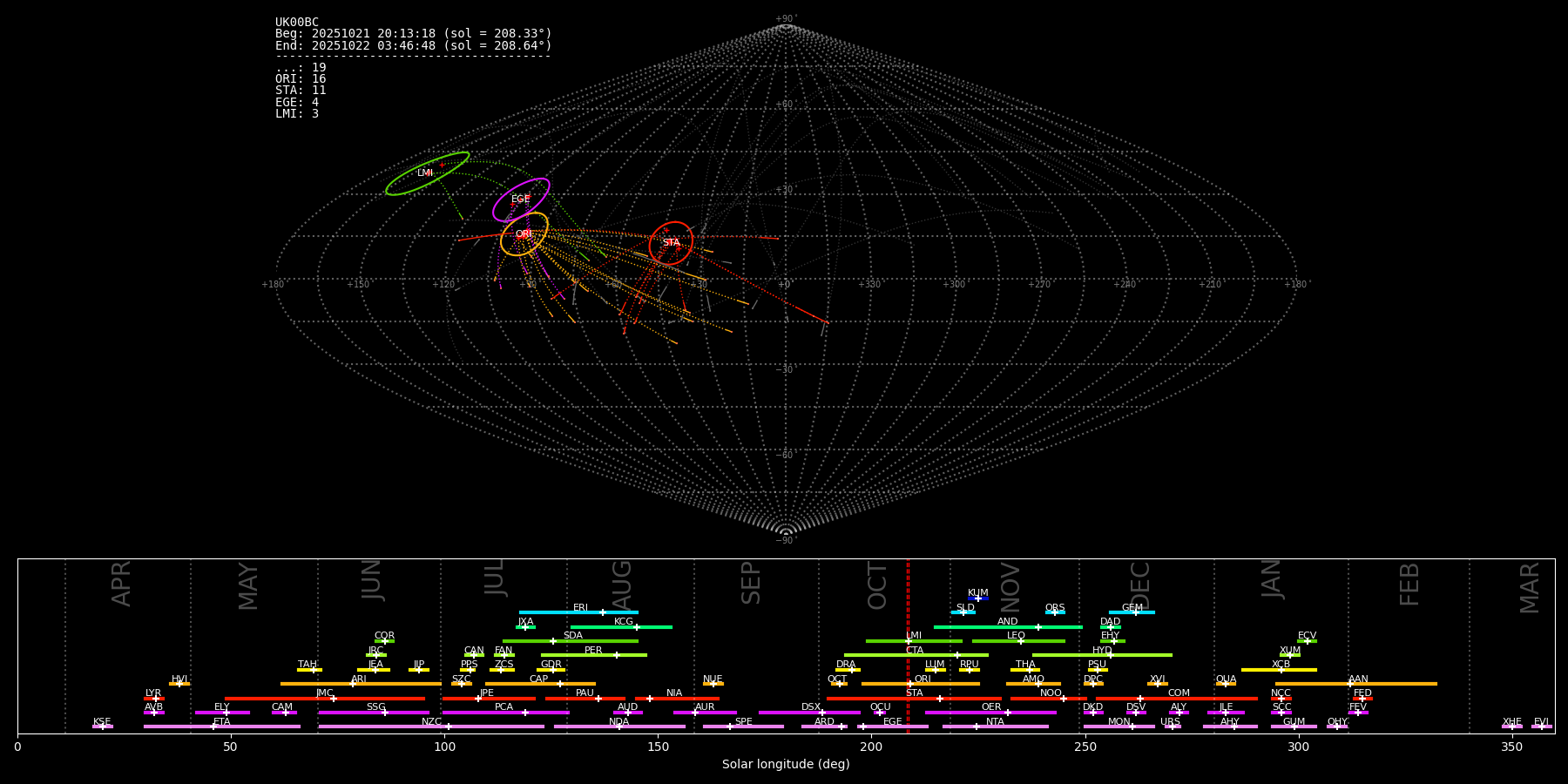Click the QUA shower marker

[1226, 684]
